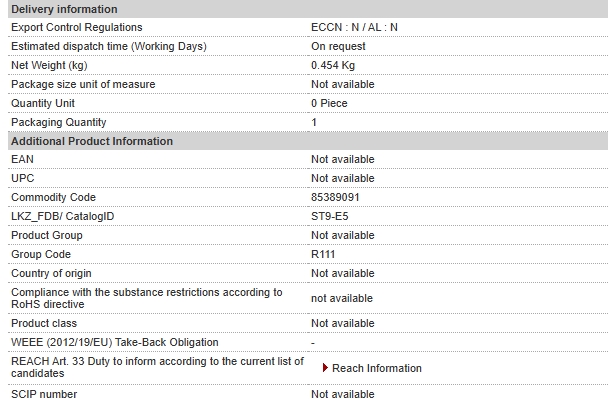Select the On request value

338,46
